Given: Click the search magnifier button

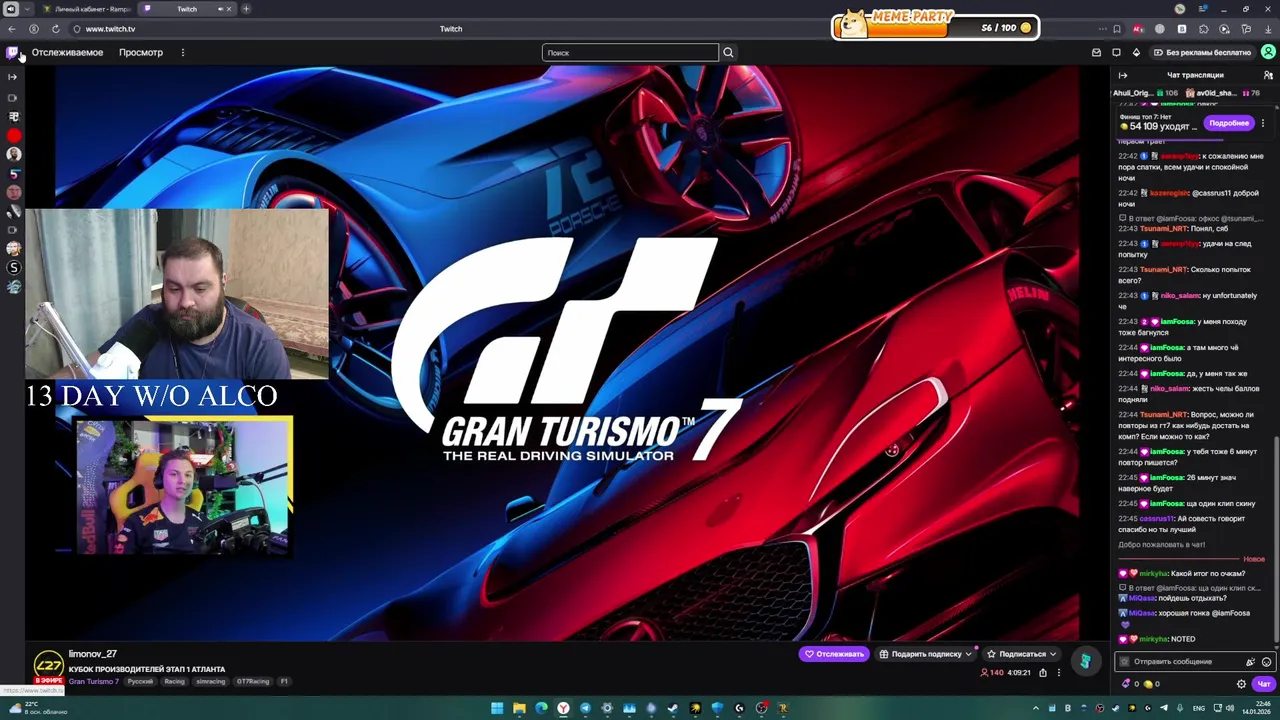Looking at the screenshot, I should pyautogui.click(x=728, y=52).
